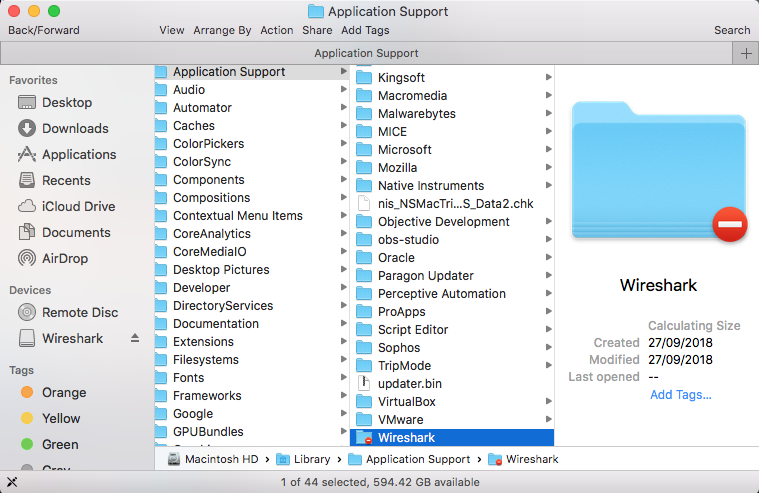The width and height of the screenshot is (759, 493).
Task: Click the Recents clock icon
Action: (27, 180)
